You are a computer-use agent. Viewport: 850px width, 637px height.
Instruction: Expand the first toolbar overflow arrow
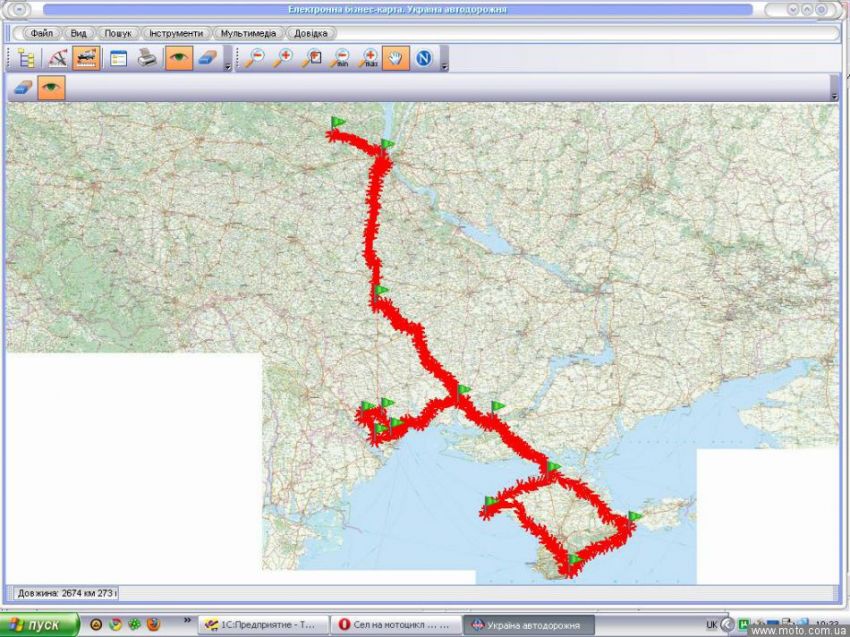point(228,66)
